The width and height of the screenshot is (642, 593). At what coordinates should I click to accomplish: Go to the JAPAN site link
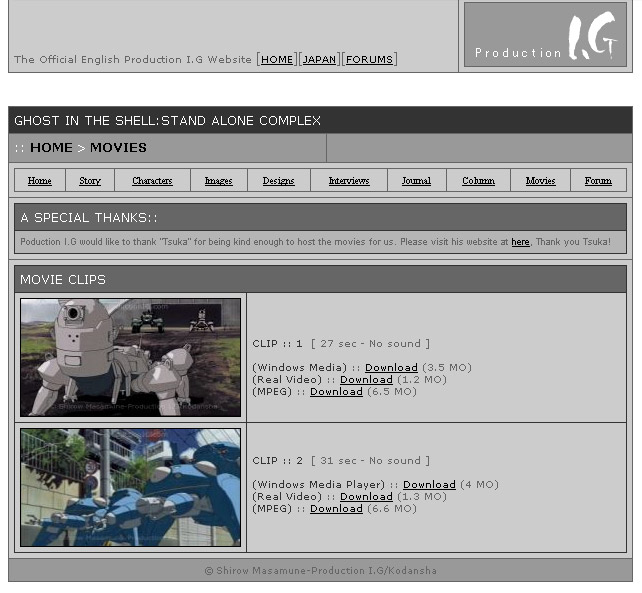pos(319,59)
